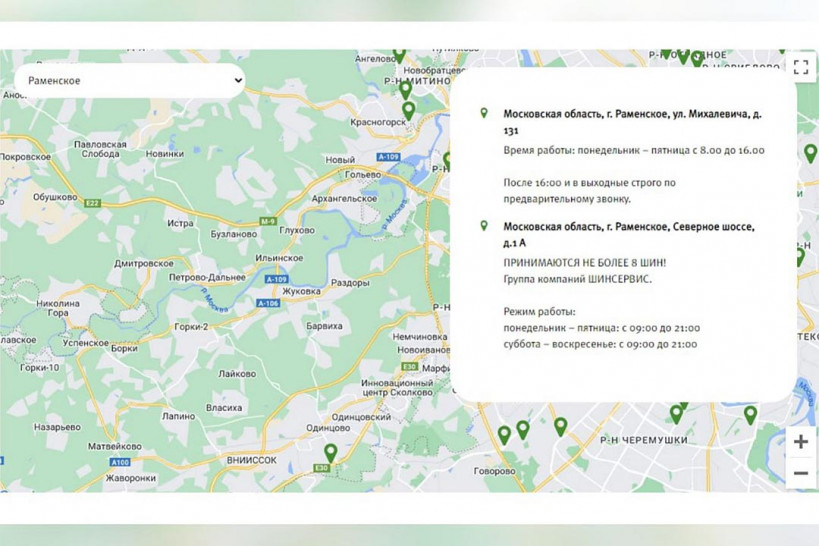Open the Раменское city dropdown
The image size is (819, 546).
130,80
